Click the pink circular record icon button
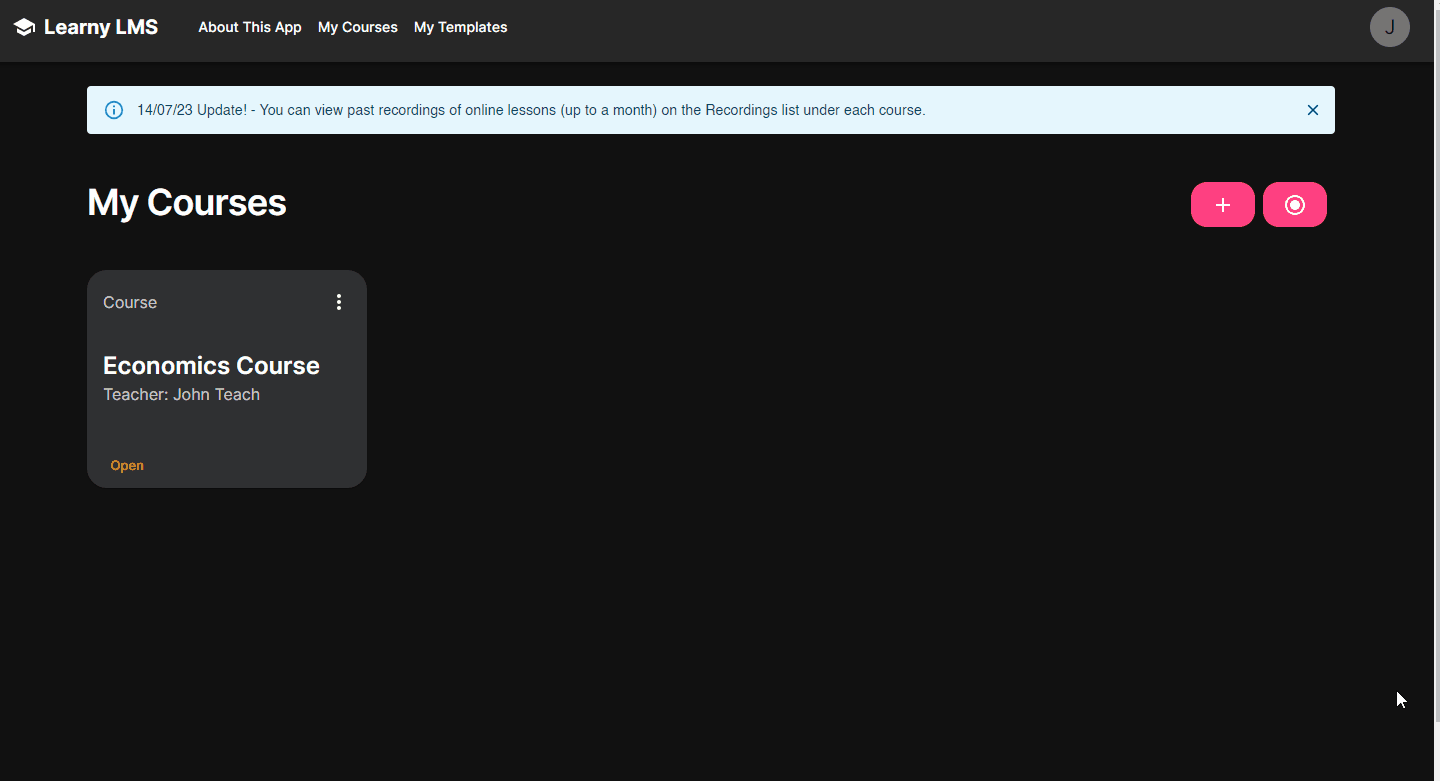The height and width of the screenshot is (781, 1440). pyautogui.click(x=1294, y=205)
